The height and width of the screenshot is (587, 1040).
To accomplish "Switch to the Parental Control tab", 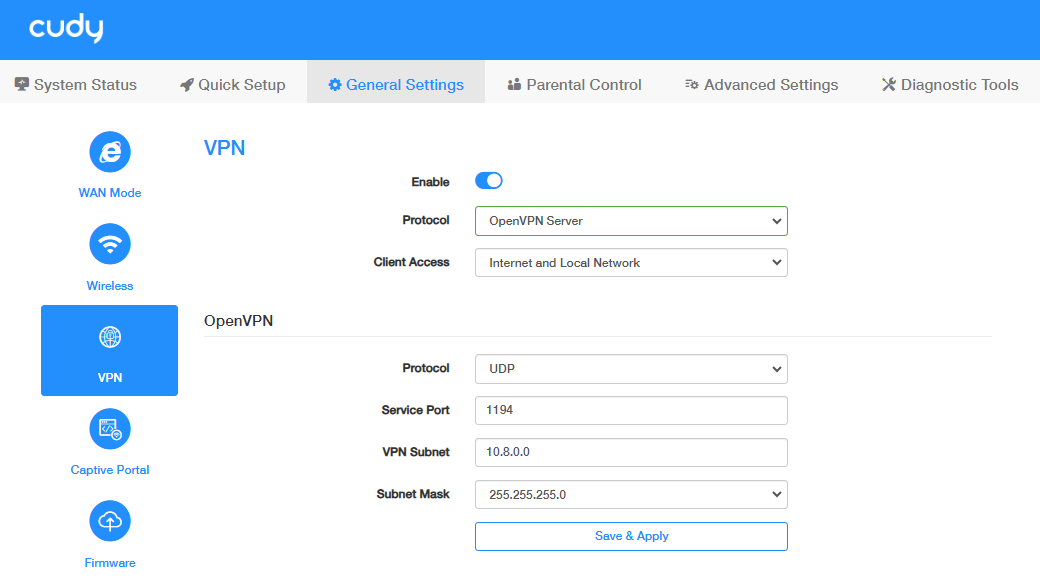I will (x=574, y=85).
